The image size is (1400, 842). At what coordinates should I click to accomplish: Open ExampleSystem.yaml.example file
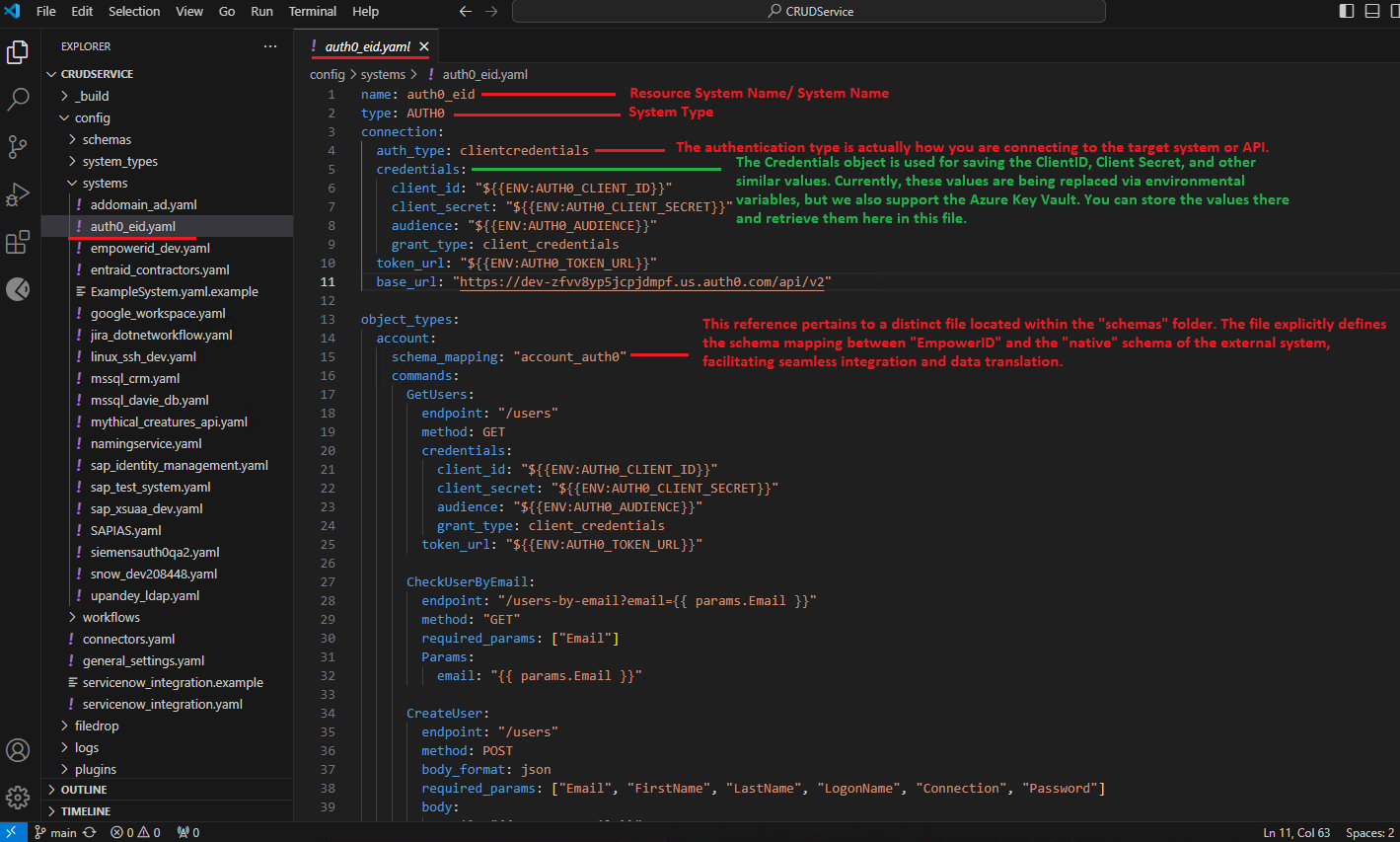tap(168, 291)
